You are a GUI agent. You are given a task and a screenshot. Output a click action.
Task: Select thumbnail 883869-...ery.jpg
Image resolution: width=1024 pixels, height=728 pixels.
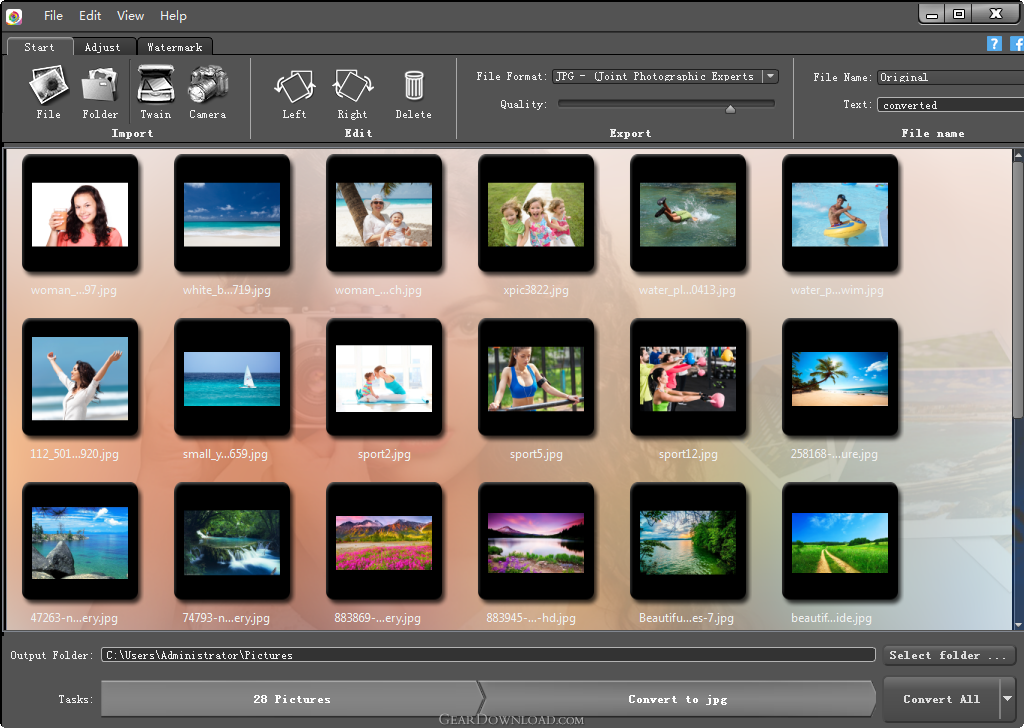point(384,542)
